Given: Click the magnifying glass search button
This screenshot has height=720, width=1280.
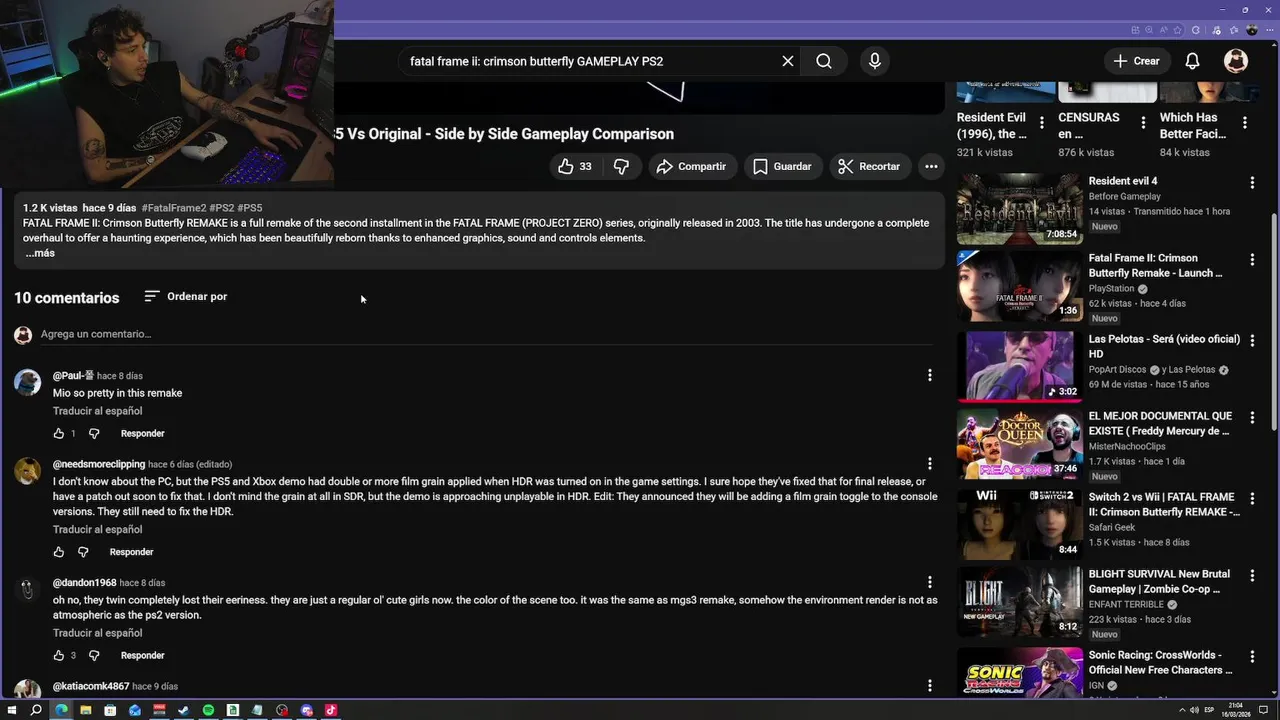Looking at the screenshot, I should (x=824, y=61).
